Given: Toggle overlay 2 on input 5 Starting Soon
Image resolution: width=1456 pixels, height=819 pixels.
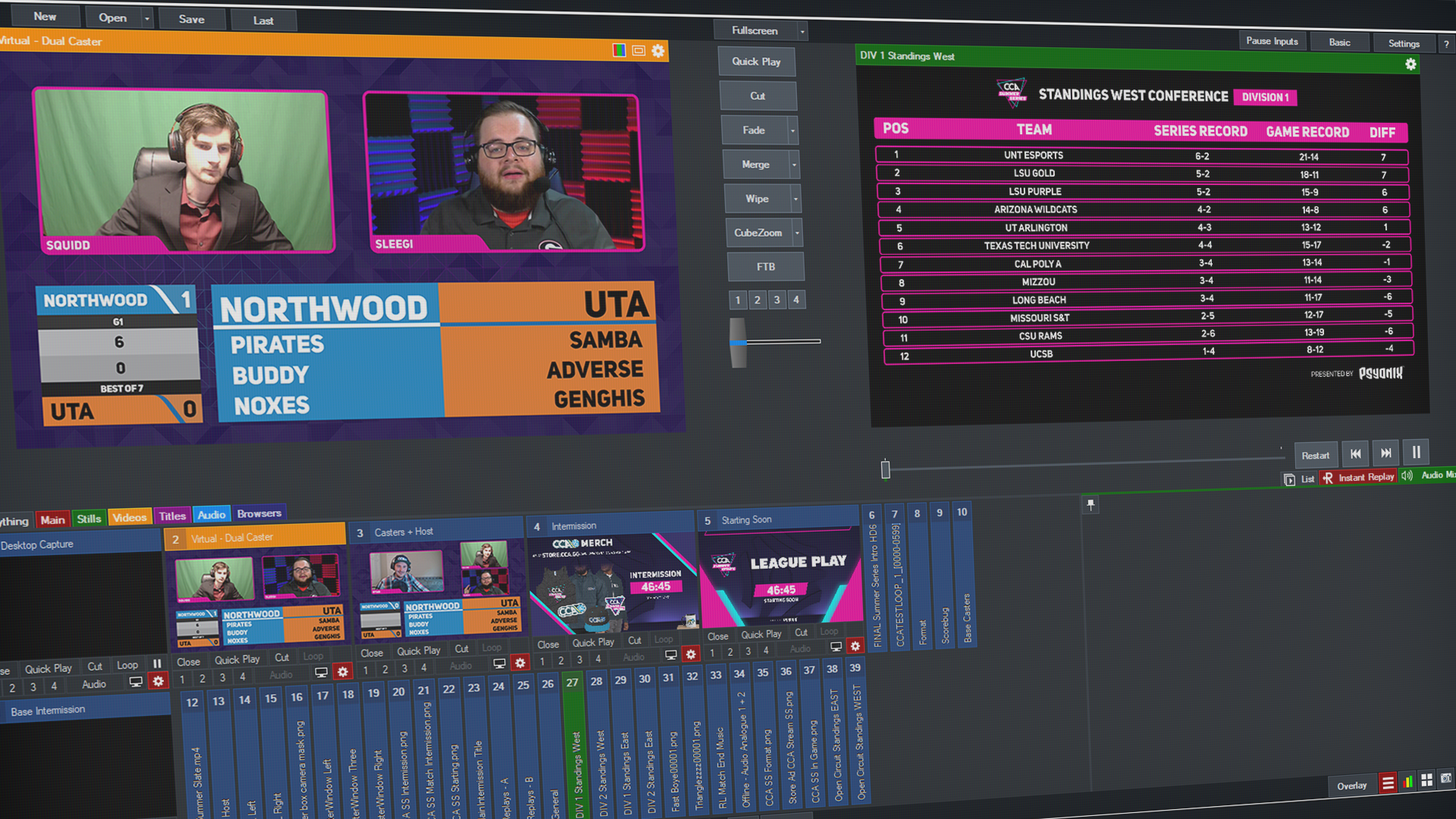Looking at the screenshot, I should 730,652.
